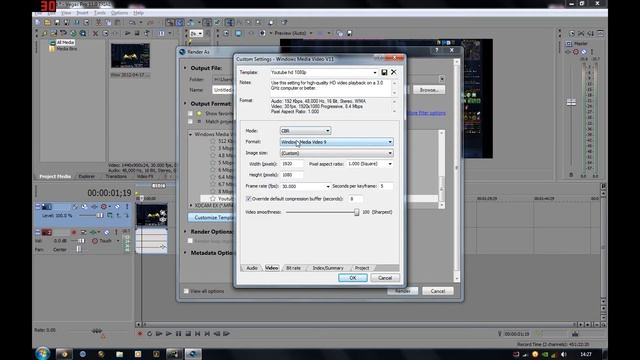The width and height of the screenshot is (640, 360).
Task: Click the volume icon in system tray
Action: [564, 354]
